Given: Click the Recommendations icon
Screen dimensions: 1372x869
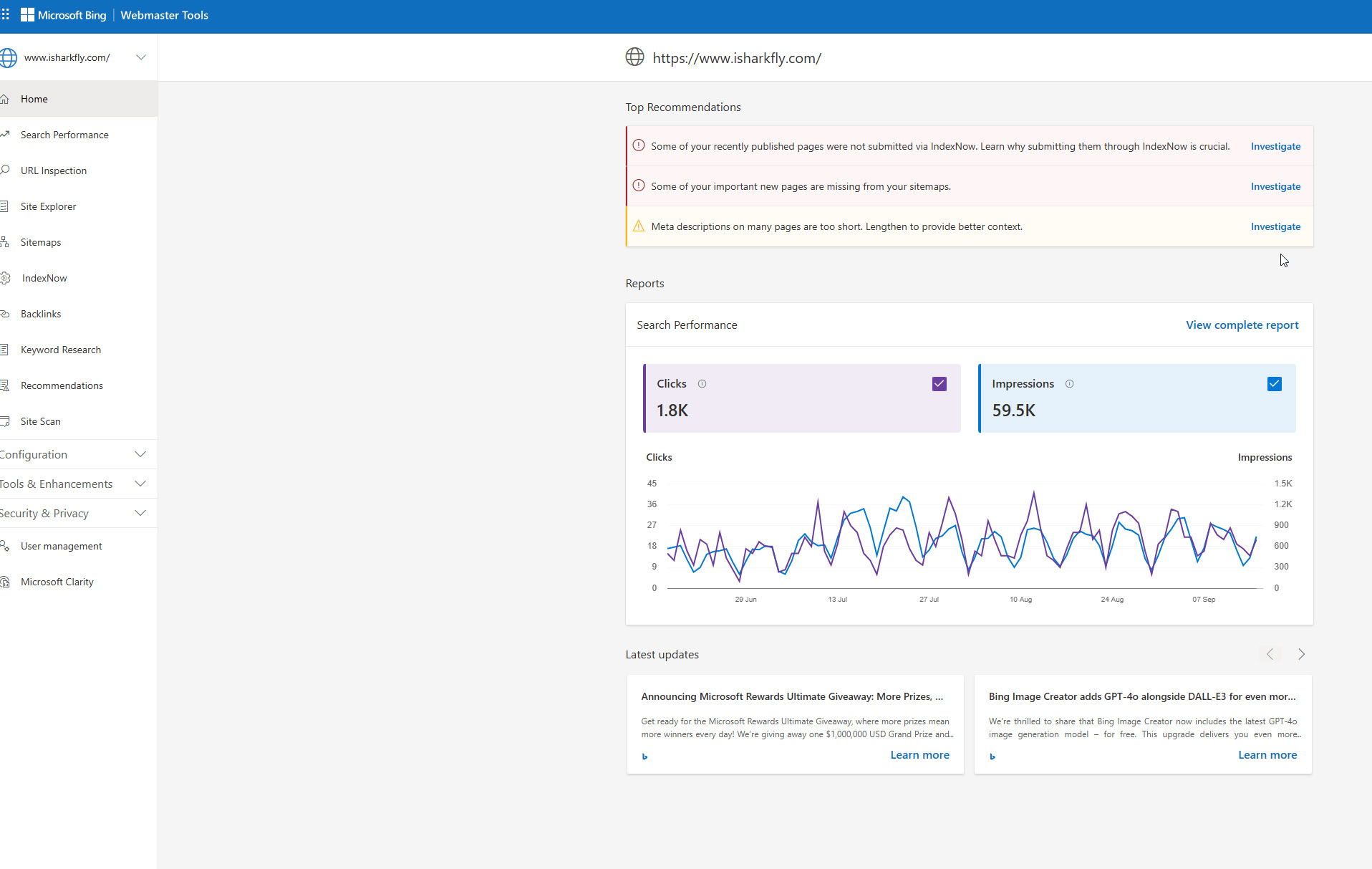Looking at the screenshot, I should pos(4,385).
